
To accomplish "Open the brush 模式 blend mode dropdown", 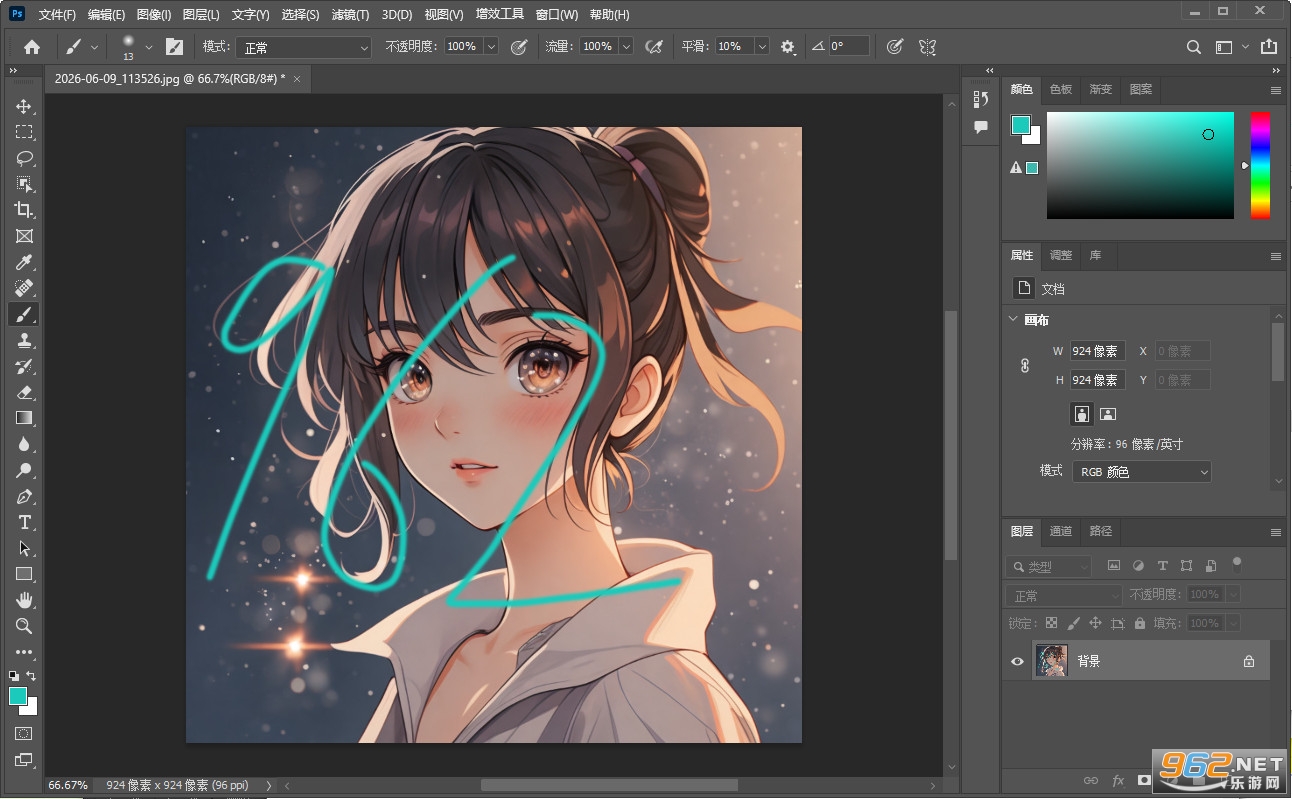I will point(304,47).
